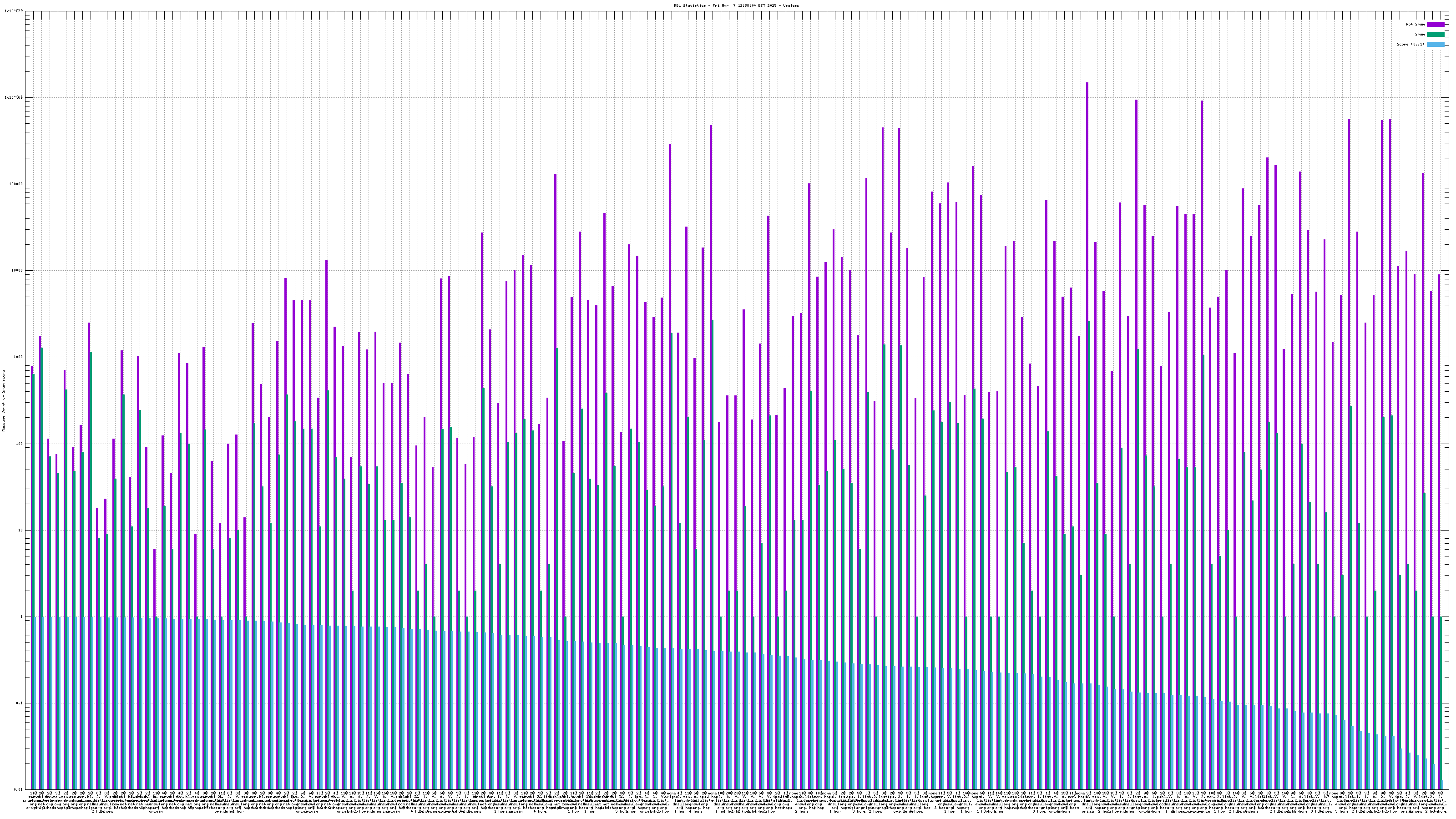Click the 1 y-axis tick label
1456x819 pixels.
click(22, 617)
